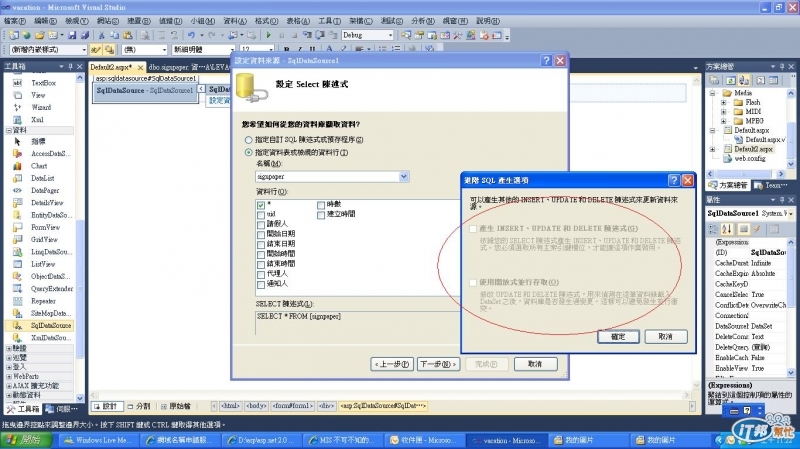Select the SqlDataSource toolbox item

[x=39, y=325]
